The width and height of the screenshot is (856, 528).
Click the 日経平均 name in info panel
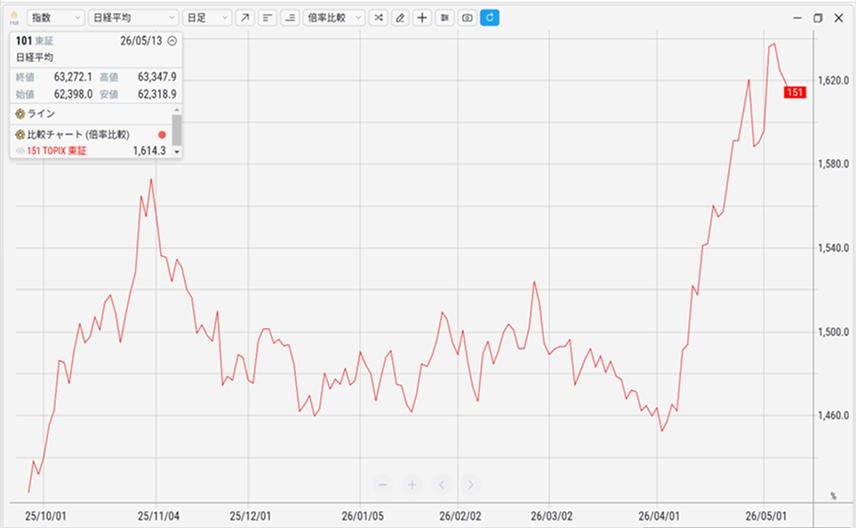click(34, 57)
